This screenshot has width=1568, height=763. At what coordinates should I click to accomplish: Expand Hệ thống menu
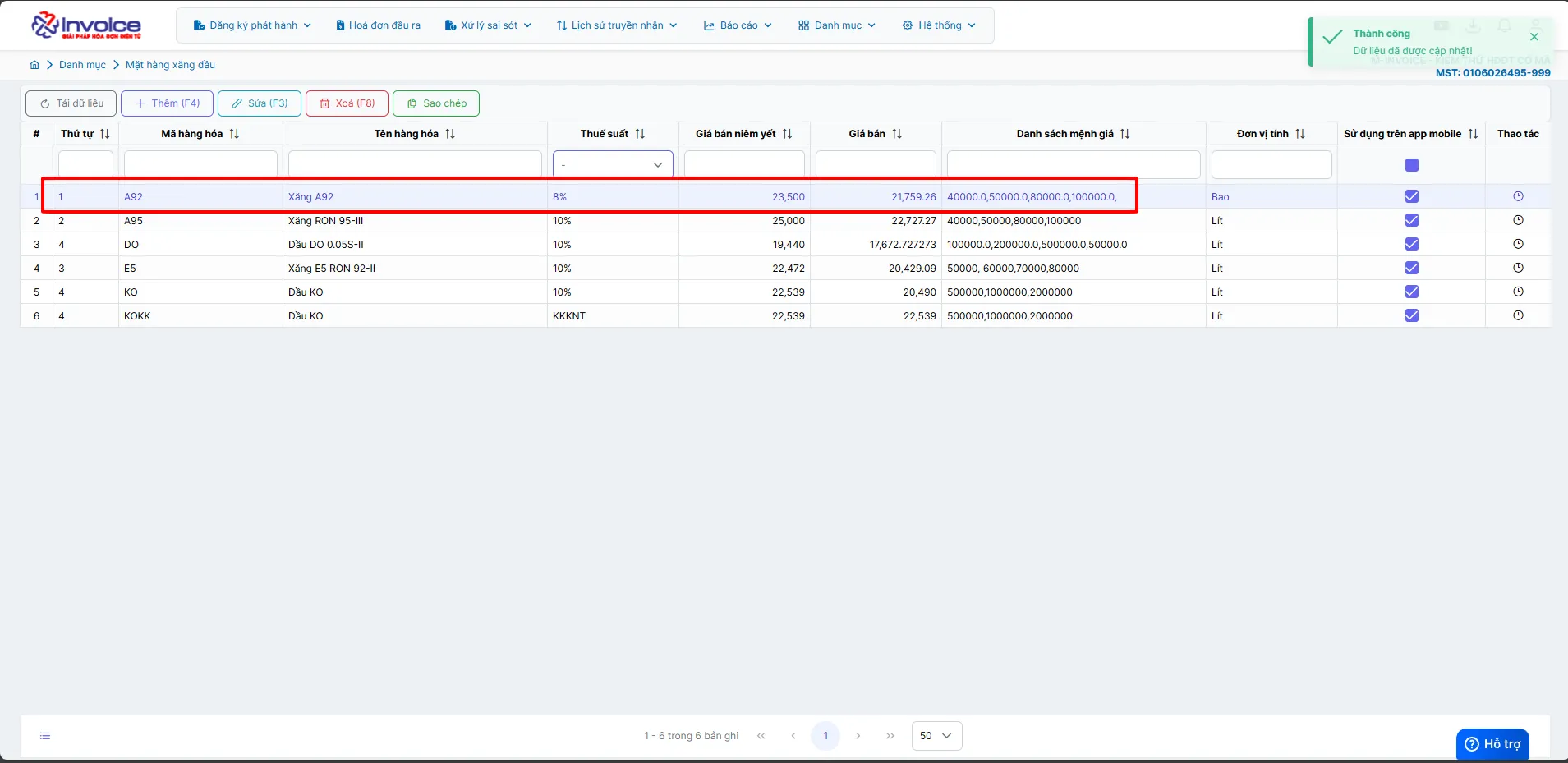(939, 25)
